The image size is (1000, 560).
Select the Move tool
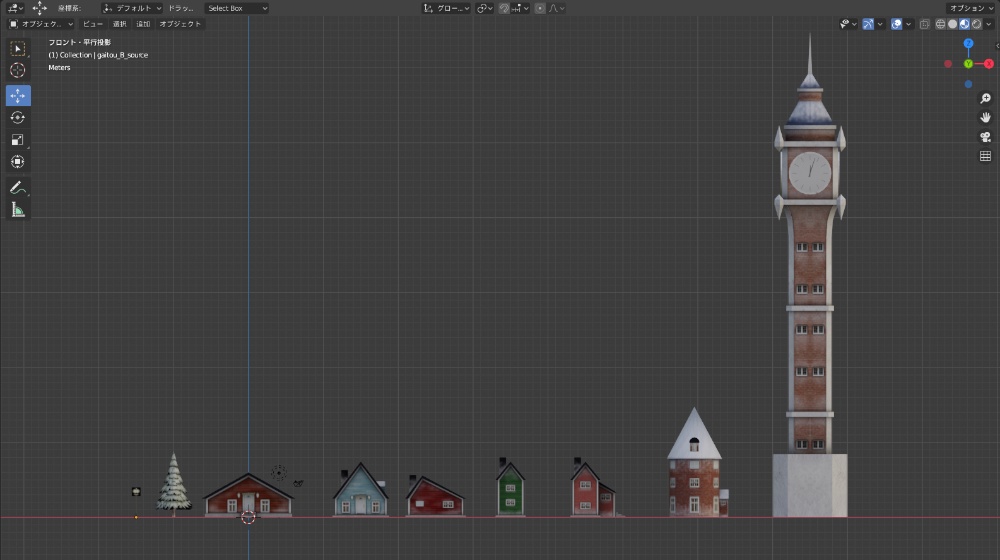[18, 96]
